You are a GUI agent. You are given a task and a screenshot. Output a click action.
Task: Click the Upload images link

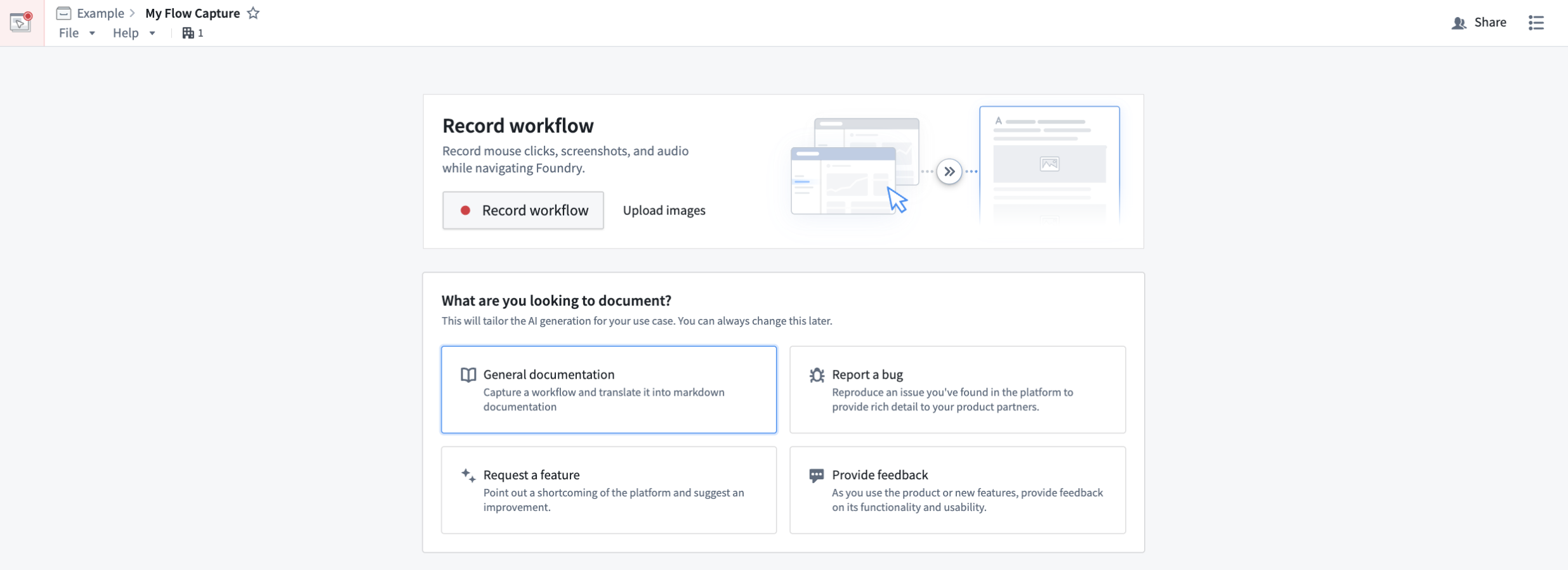pos(664,211)
